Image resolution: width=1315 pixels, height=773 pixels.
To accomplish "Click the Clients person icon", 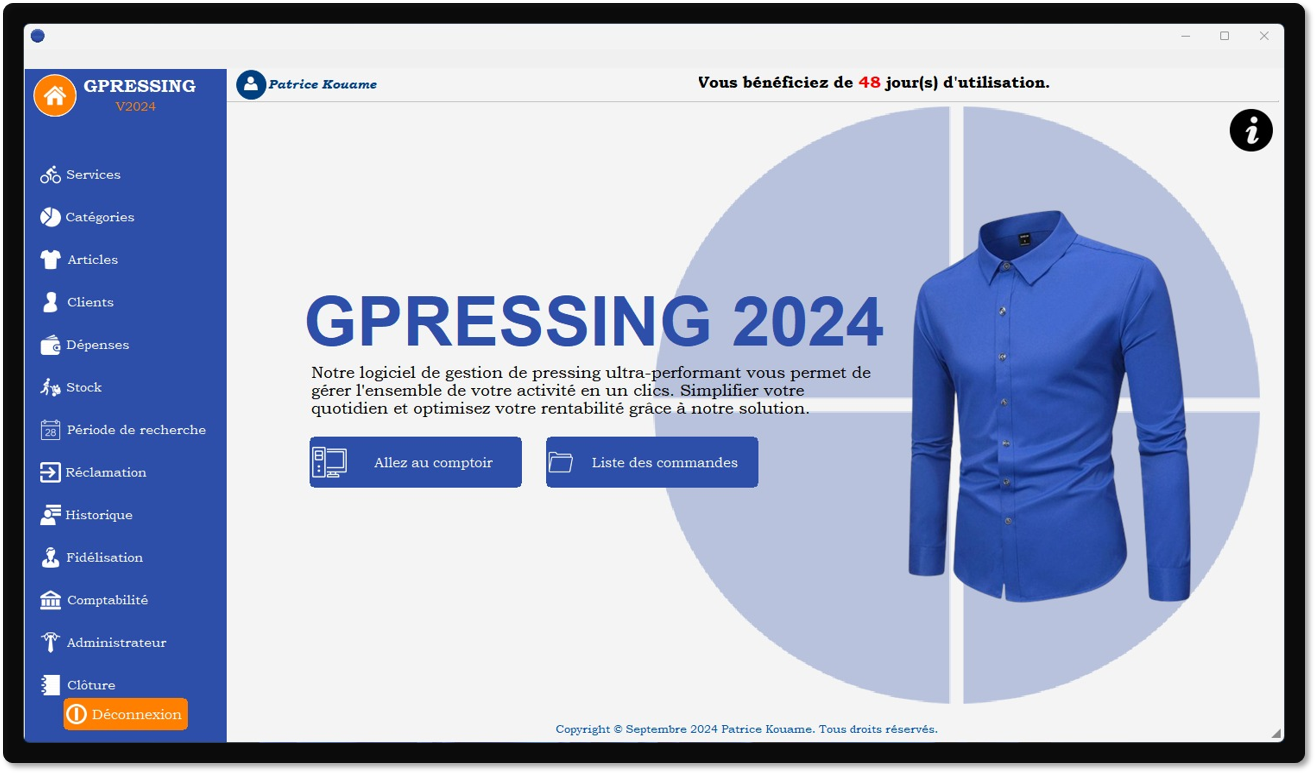I will [50, 302].
